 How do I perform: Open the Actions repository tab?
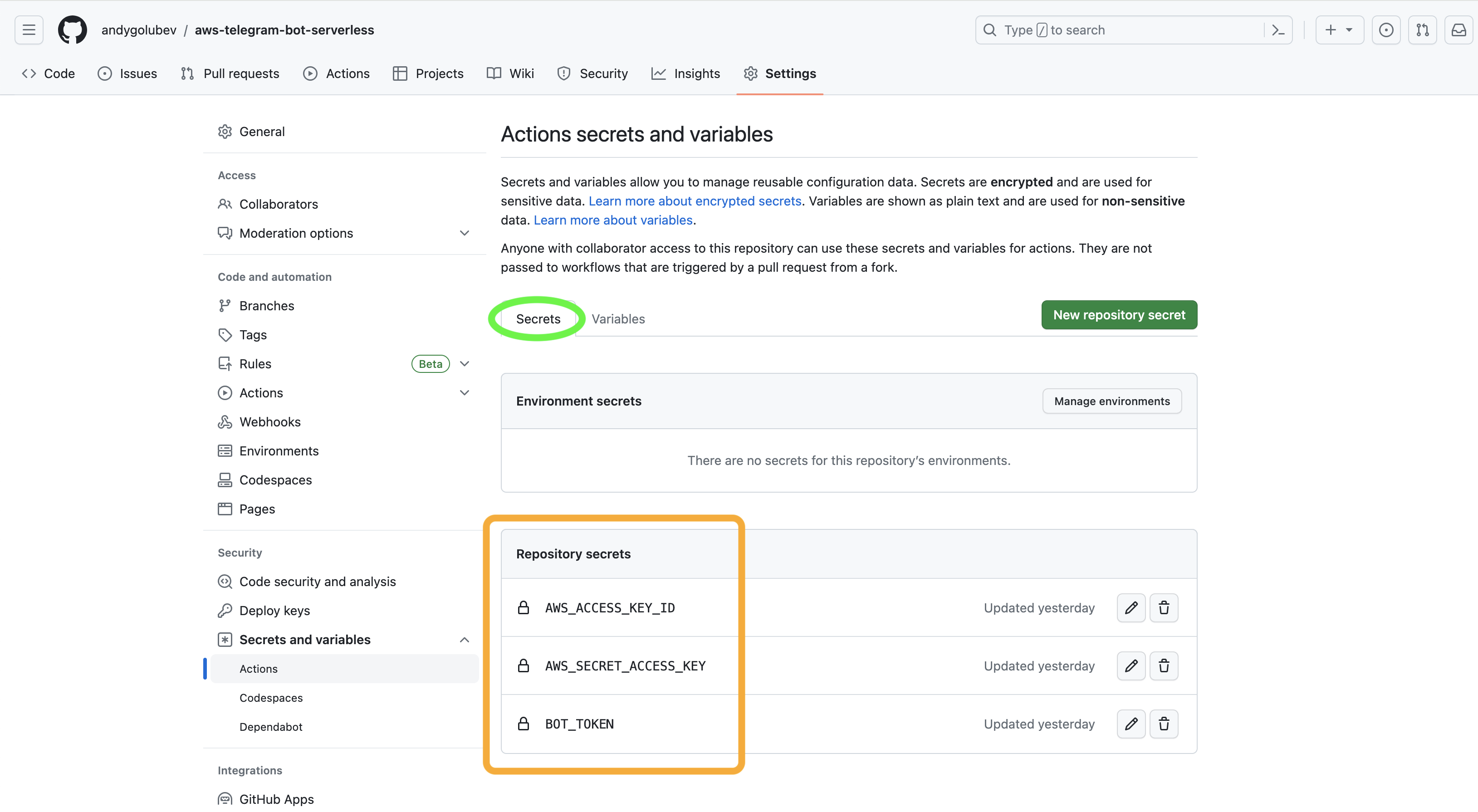pos(336,73)
